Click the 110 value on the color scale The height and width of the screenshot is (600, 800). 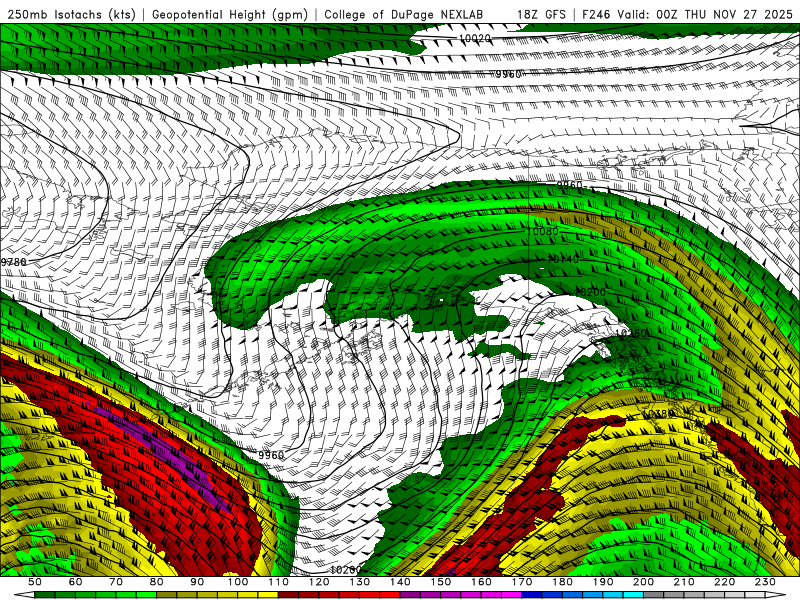[x=279, y=582]
